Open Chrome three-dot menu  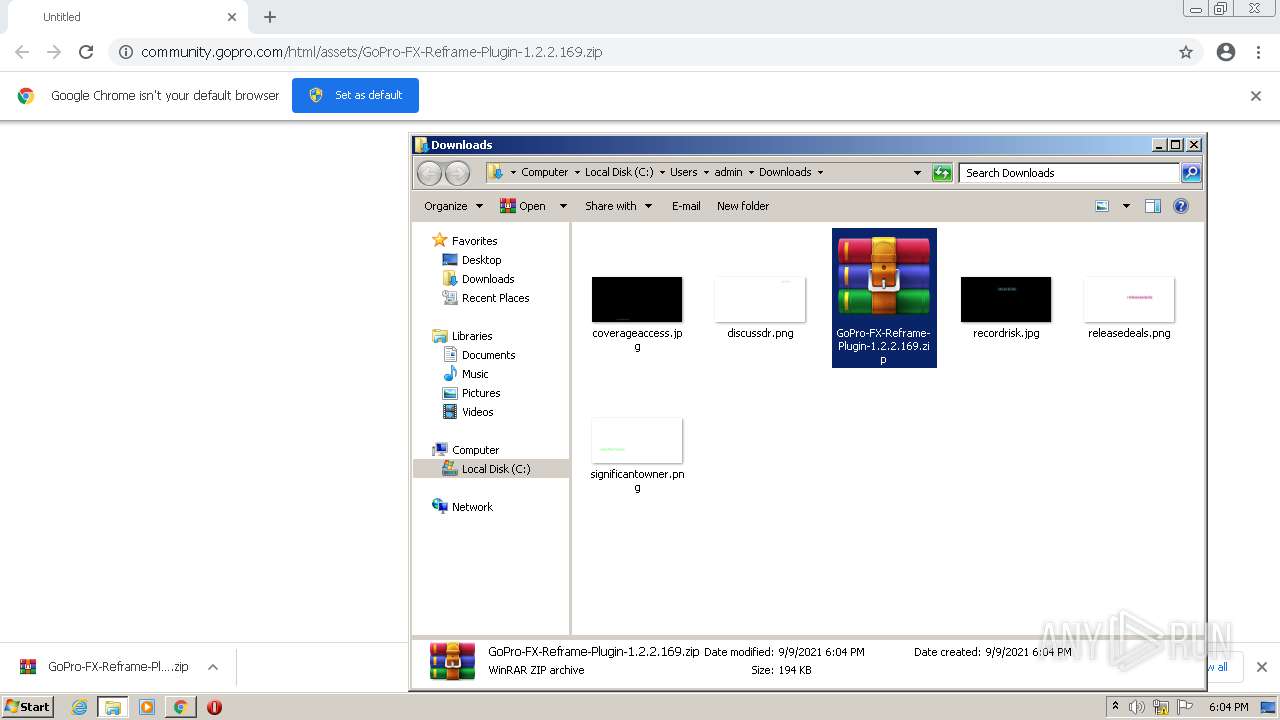1258,52
